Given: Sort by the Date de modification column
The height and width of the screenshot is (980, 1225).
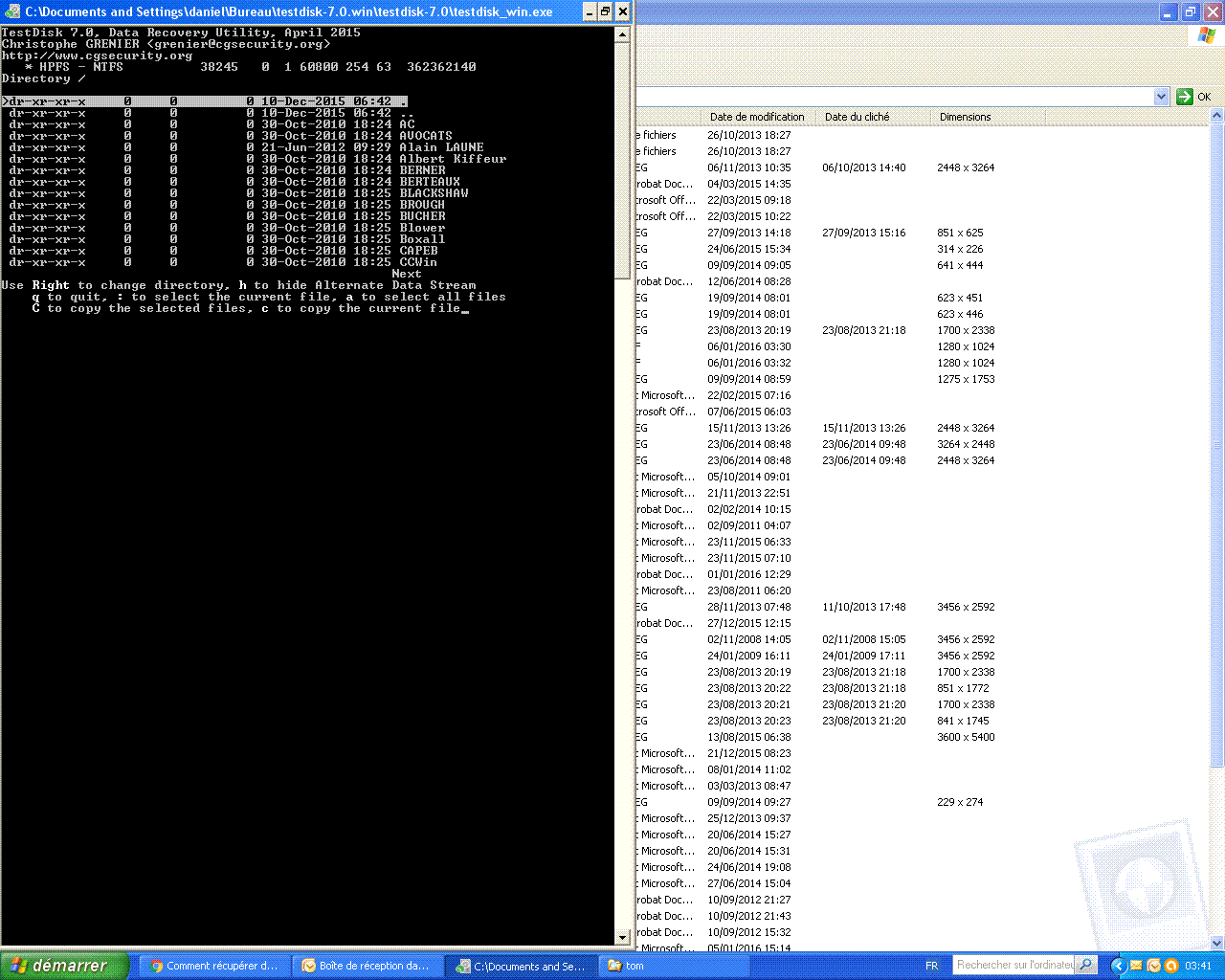Looking at the screenshot, I should (x=757, y=117).
